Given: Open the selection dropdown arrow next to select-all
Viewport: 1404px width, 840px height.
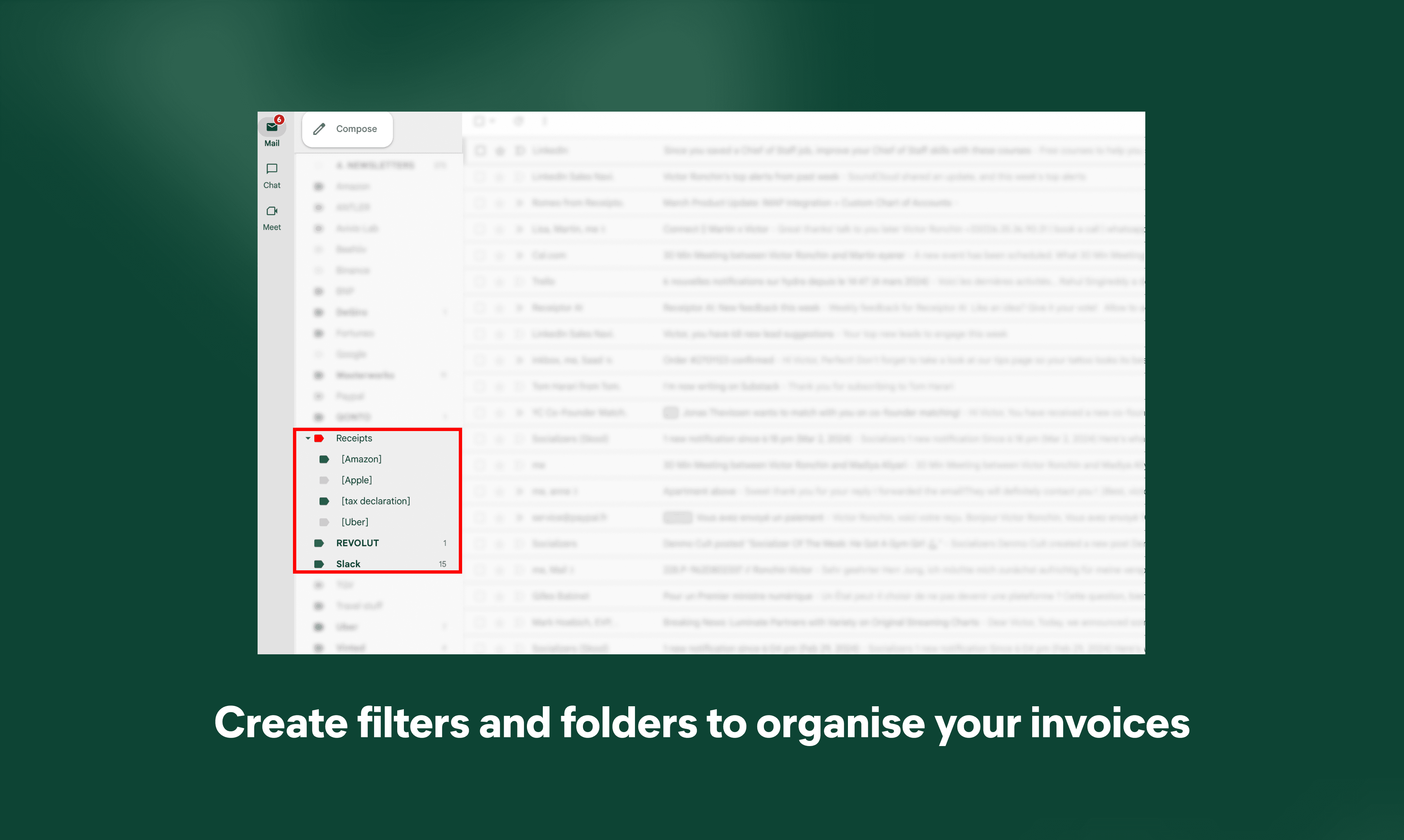Looking at the screenshot, I should coord(492,121).
